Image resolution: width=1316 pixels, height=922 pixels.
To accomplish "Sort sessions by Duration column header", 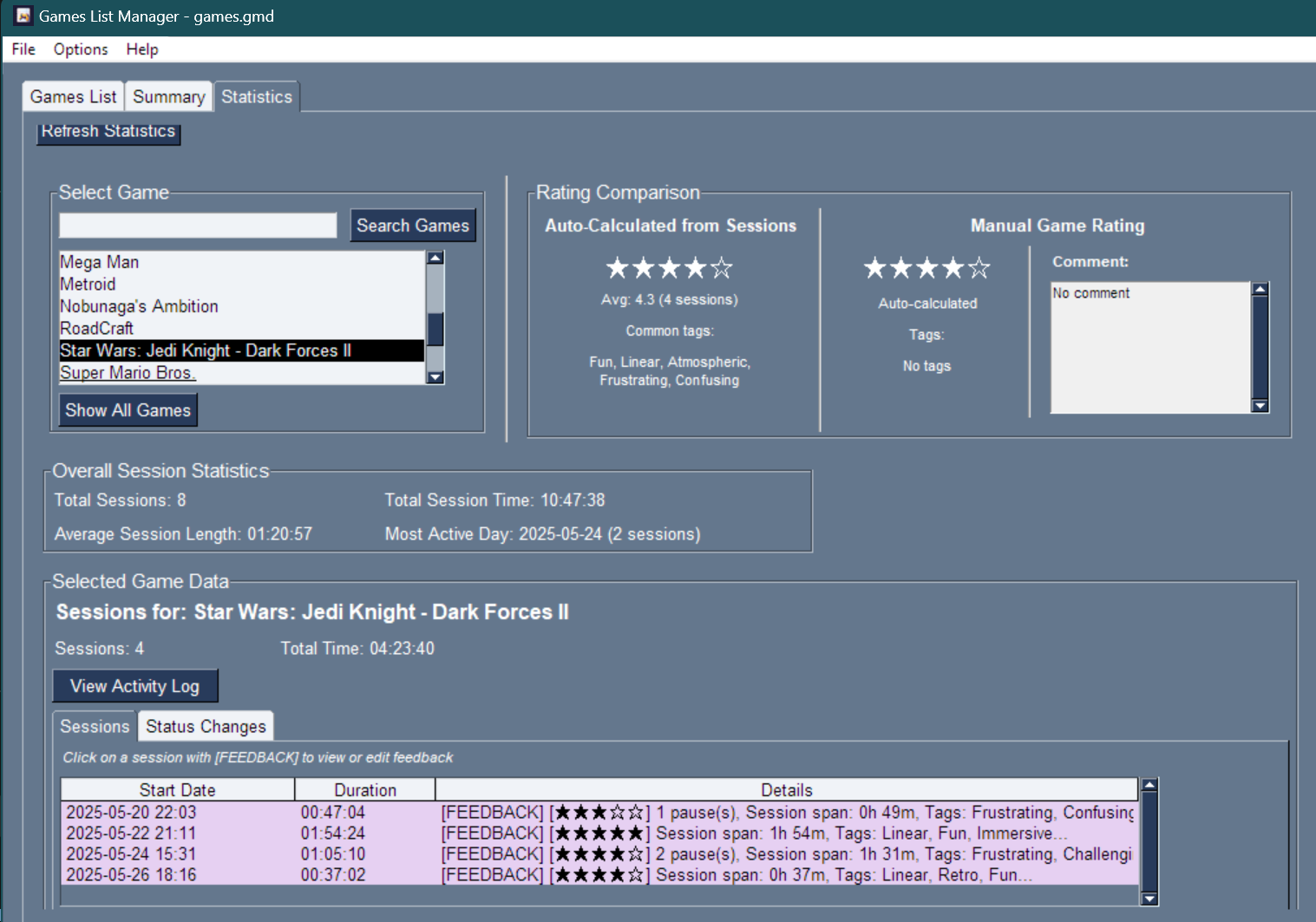I will [365, 790].
